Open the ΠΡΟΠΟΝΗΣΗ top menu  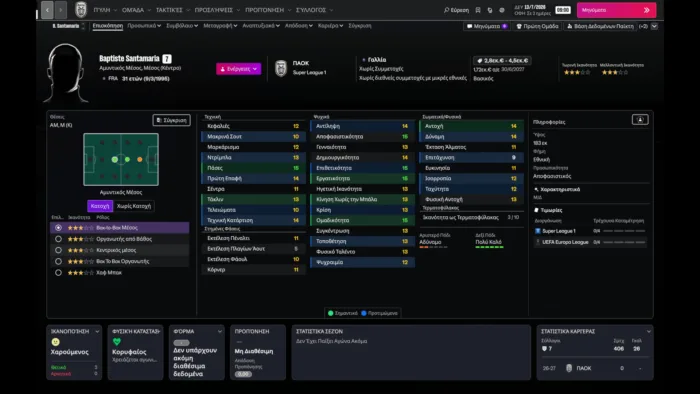268,10
